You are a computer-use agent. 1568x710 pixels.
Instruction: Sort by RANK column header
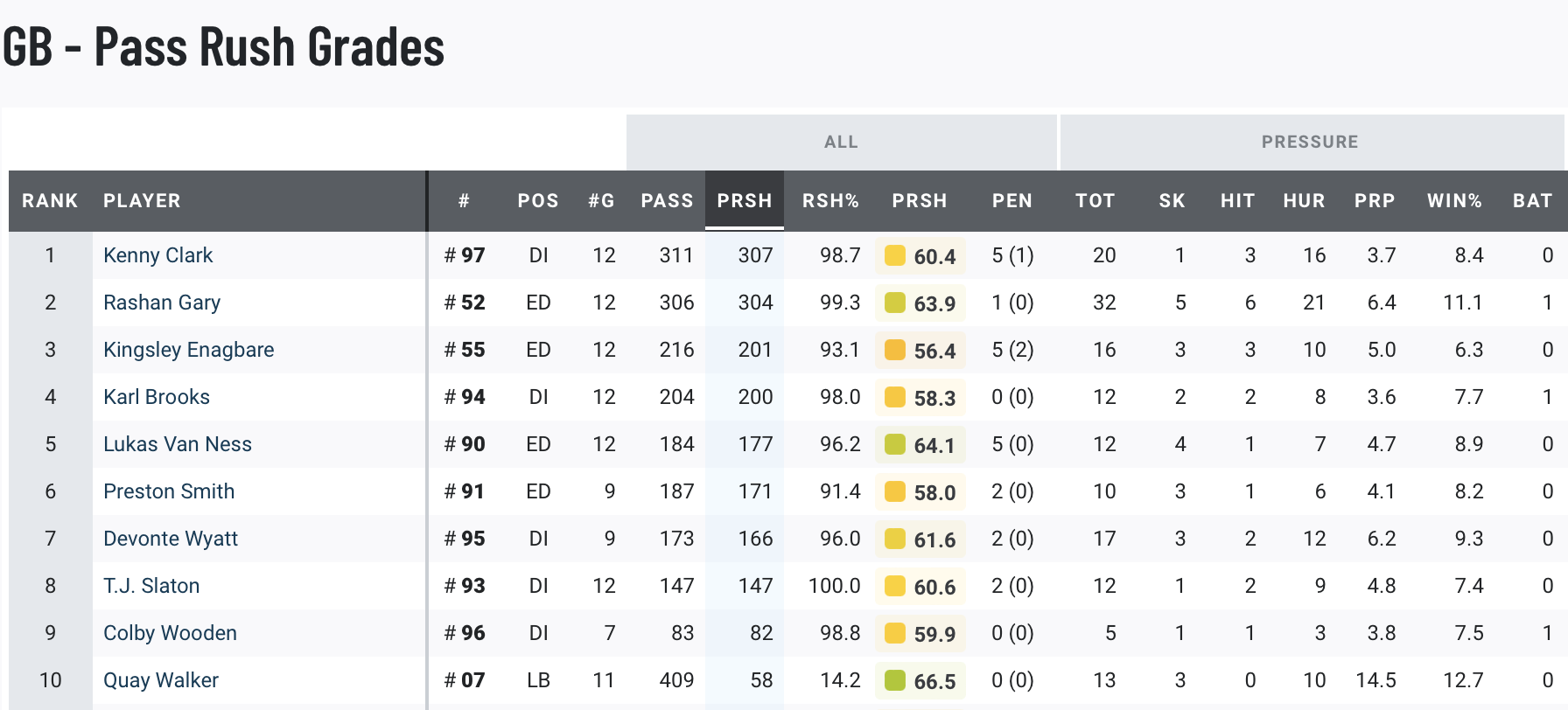(x=50, y=201)
